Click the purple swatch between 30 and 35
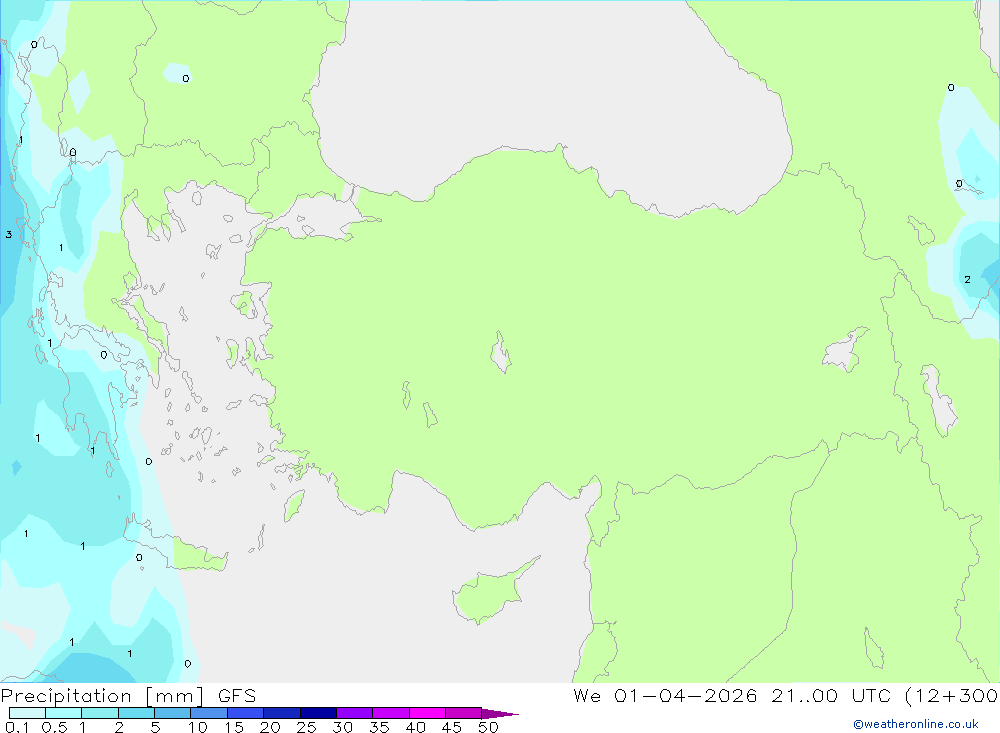The width and height of the screenshot is (1000, 733). [355, 713]
